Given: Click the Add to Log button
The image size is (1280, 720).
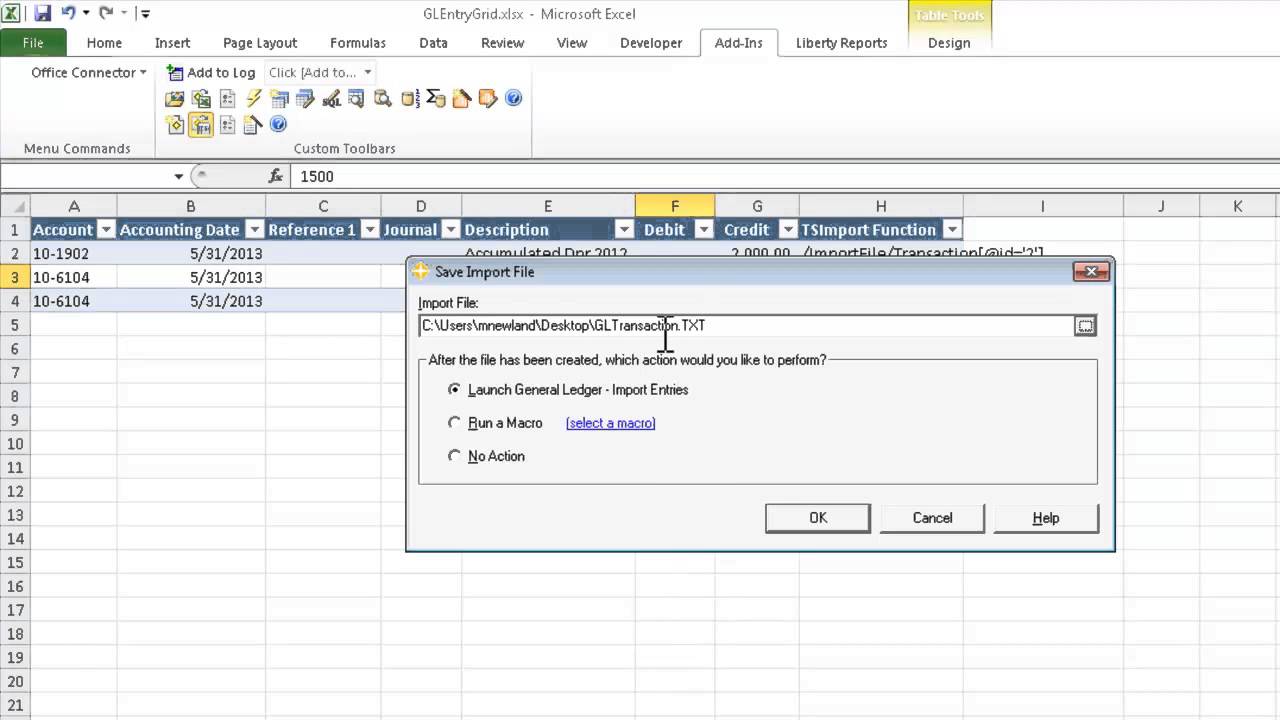Looking at the screenshot, I should coord(211,72).
